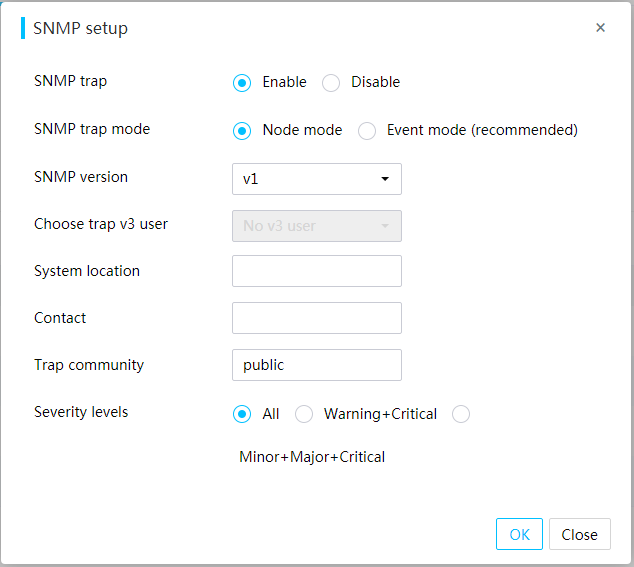
Task: Select Event mode (recommended) radio button
Action: (x=367, y=131)
